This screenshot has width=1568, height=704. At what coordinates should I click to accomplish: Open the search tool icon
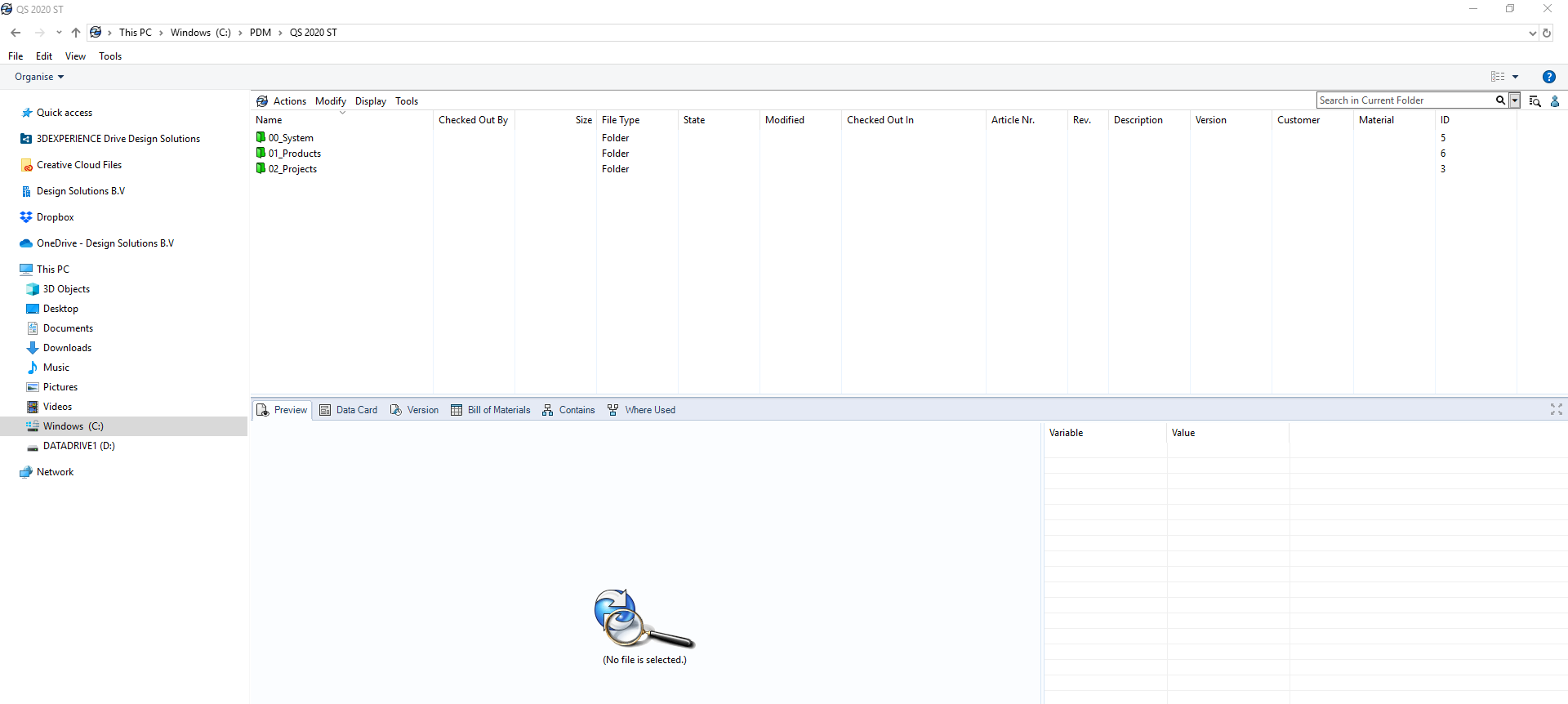[x=1535, y=101]
